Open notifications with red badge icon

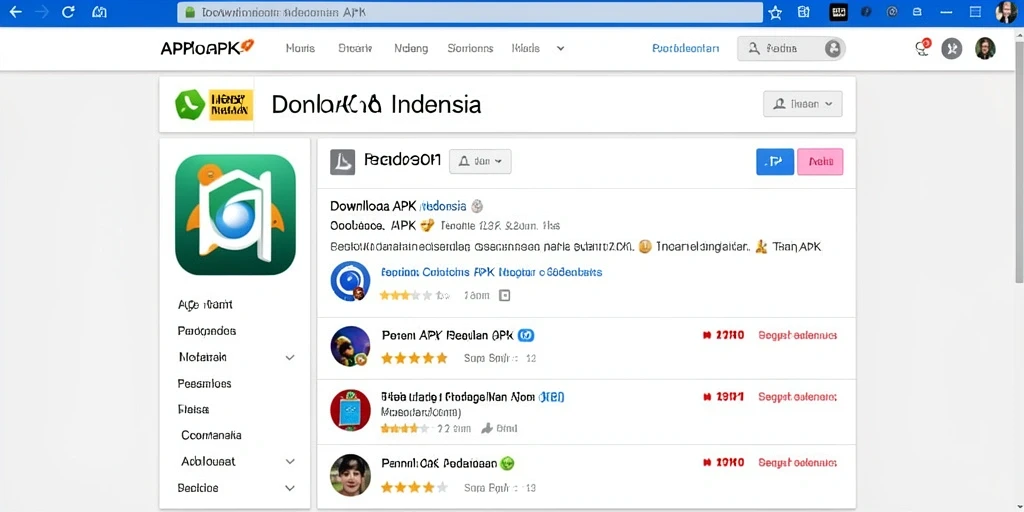tap(923, 48)
